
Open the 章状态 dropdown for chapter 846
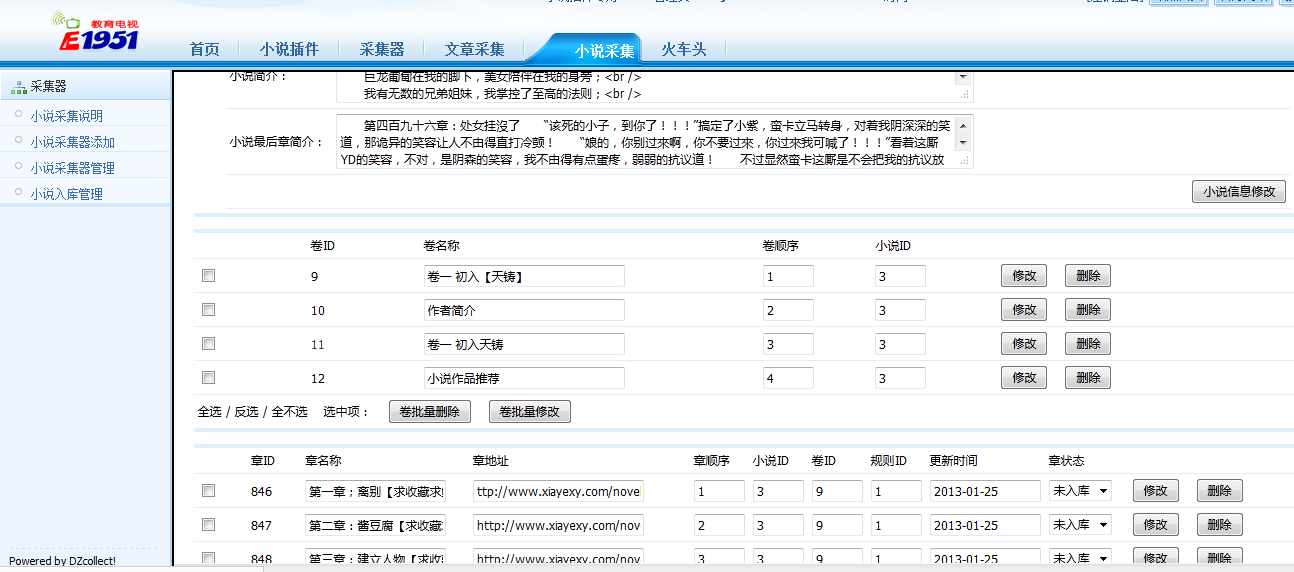[1080, 491]
